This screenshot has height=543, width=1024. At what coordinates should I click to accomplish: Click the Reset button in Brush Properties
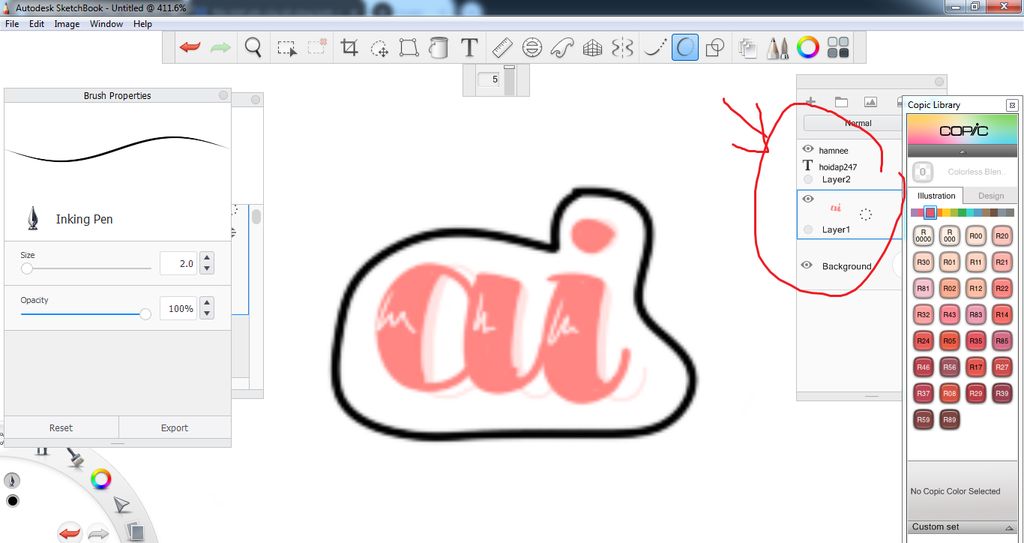tap(61, 427)
